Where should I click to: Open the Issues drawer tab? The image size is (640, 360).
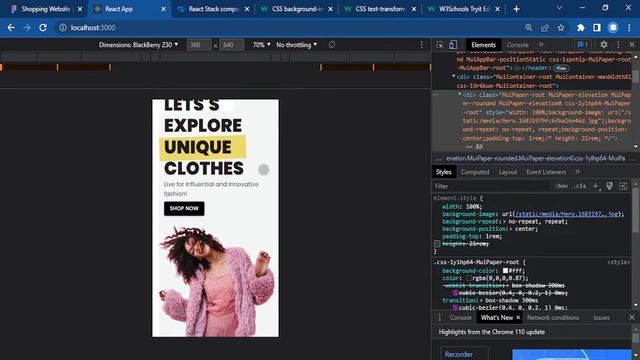coord(601,317)
